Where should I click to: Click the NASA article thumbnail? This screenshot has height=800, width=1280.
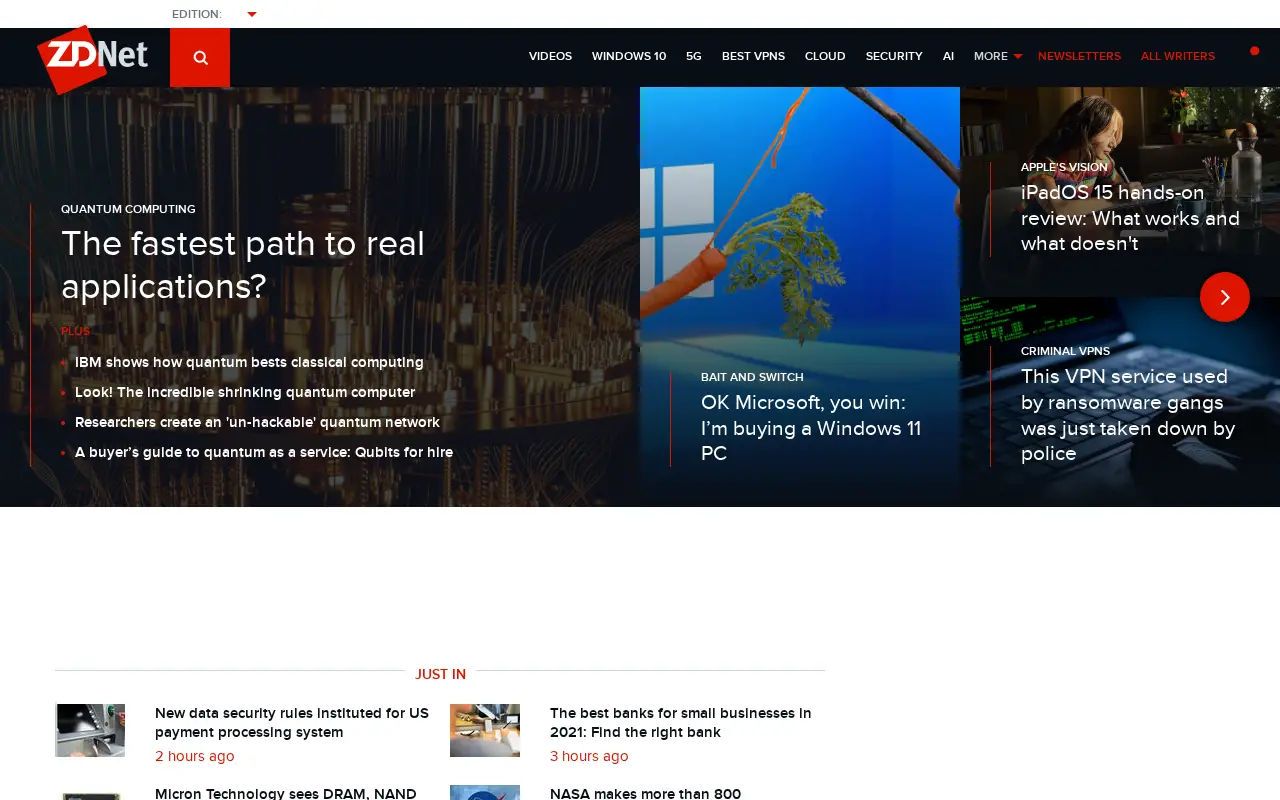click(x=485, y=793)
